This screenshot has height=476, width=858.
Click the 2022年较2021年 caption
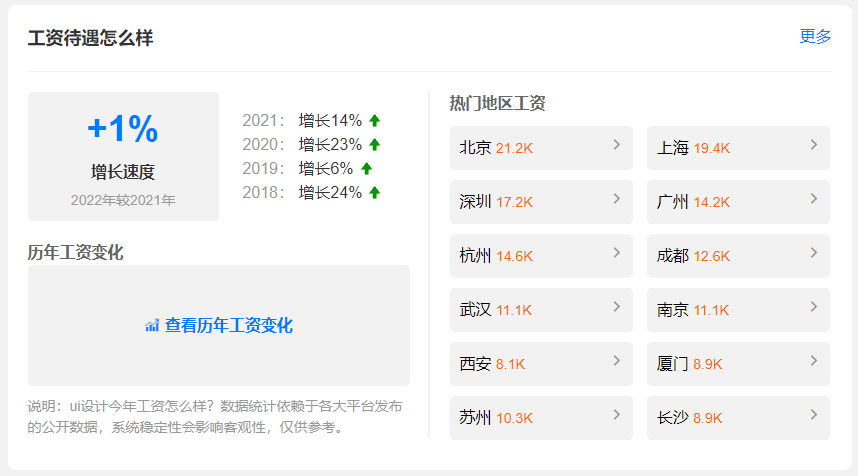(123, 200)
